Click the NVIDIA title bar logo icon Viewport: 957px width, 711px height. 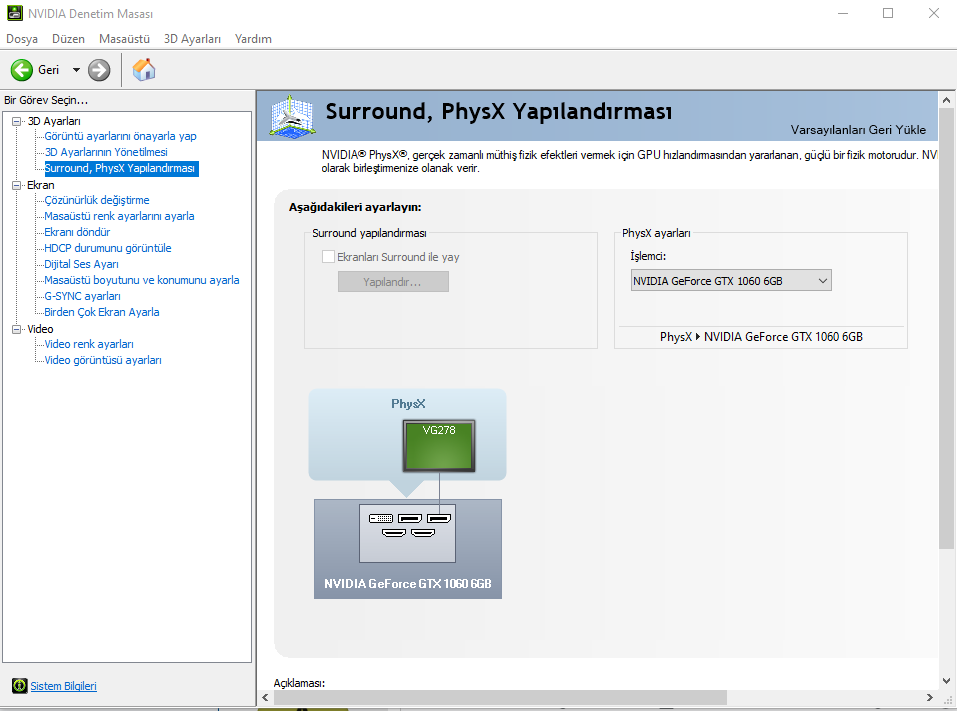15,13
